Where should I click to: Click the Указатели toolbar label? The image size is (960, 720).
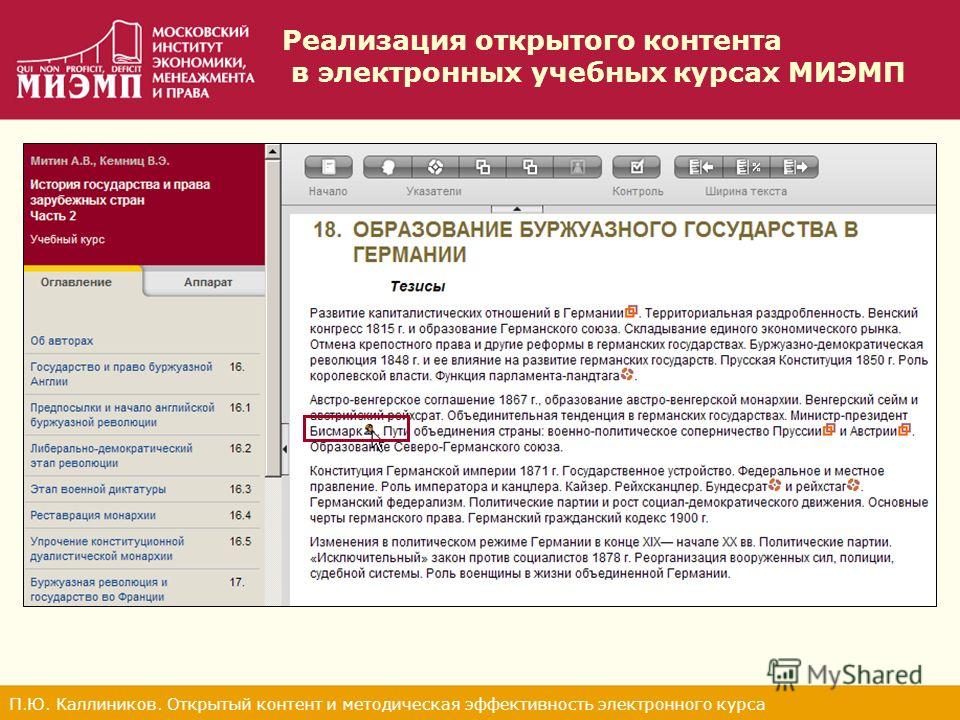coord(433,191)
